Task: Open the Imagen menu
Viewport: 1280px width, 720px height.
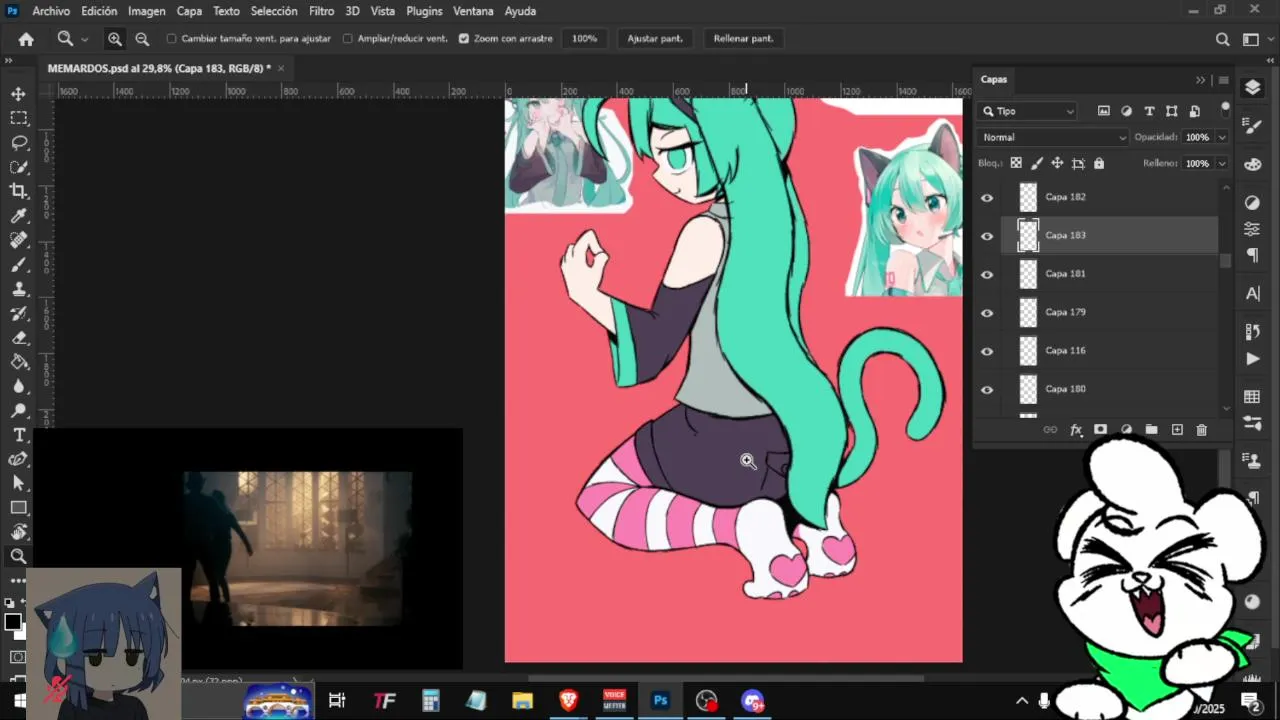Action: click(147, 11)
